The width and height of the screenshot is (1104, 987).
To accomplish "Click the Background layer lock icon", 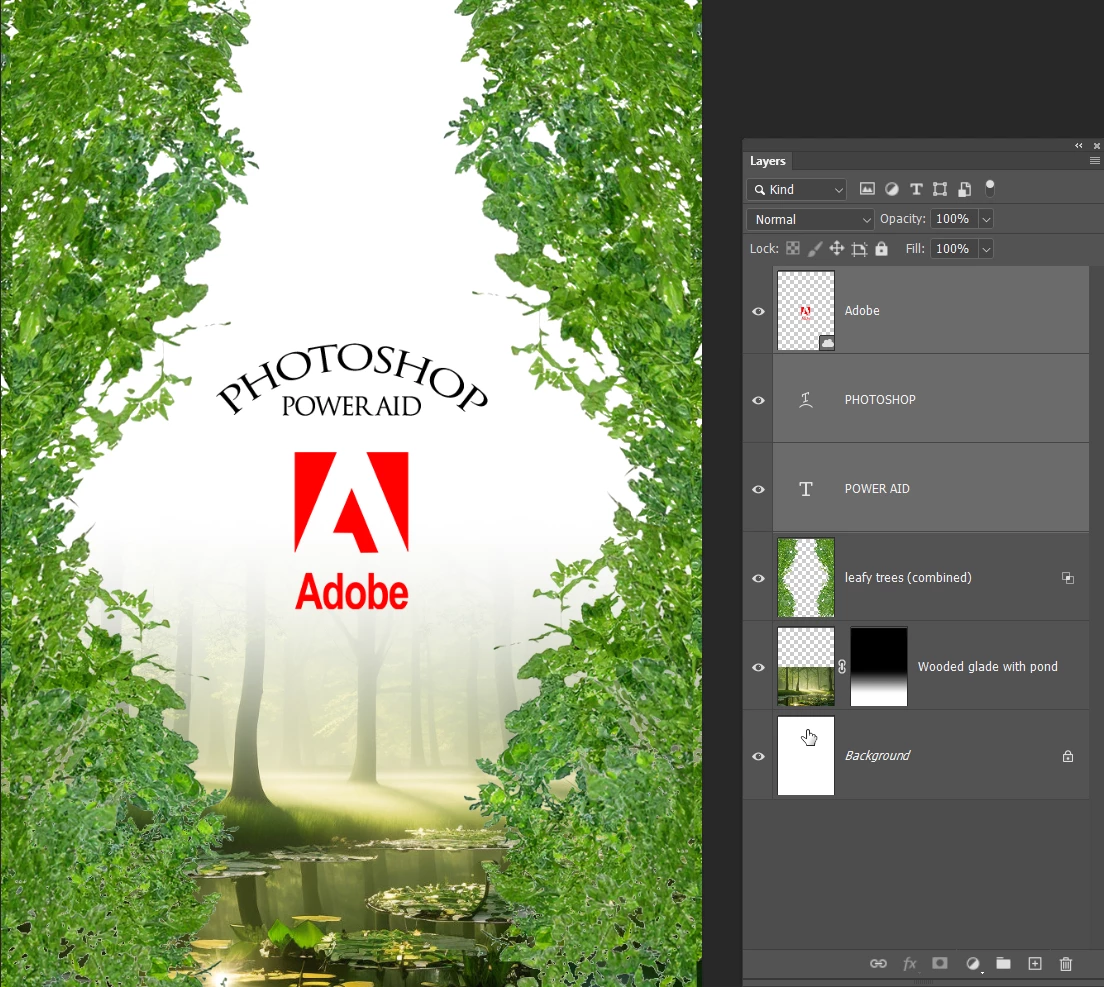I will [1068, 756].
